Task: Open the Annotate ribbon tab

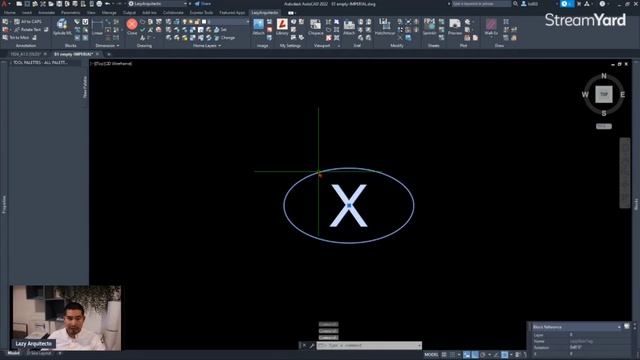Action: pyautogui.click(x=46, y=13)
